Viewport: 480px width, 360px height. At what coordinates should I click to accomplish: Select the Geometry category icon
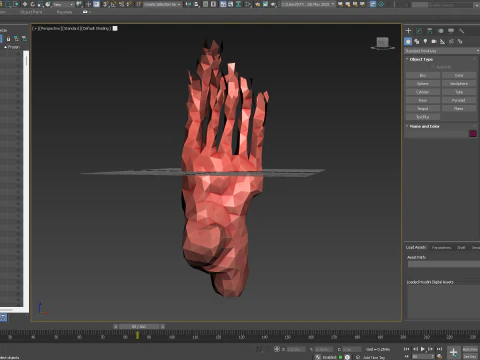408,41
